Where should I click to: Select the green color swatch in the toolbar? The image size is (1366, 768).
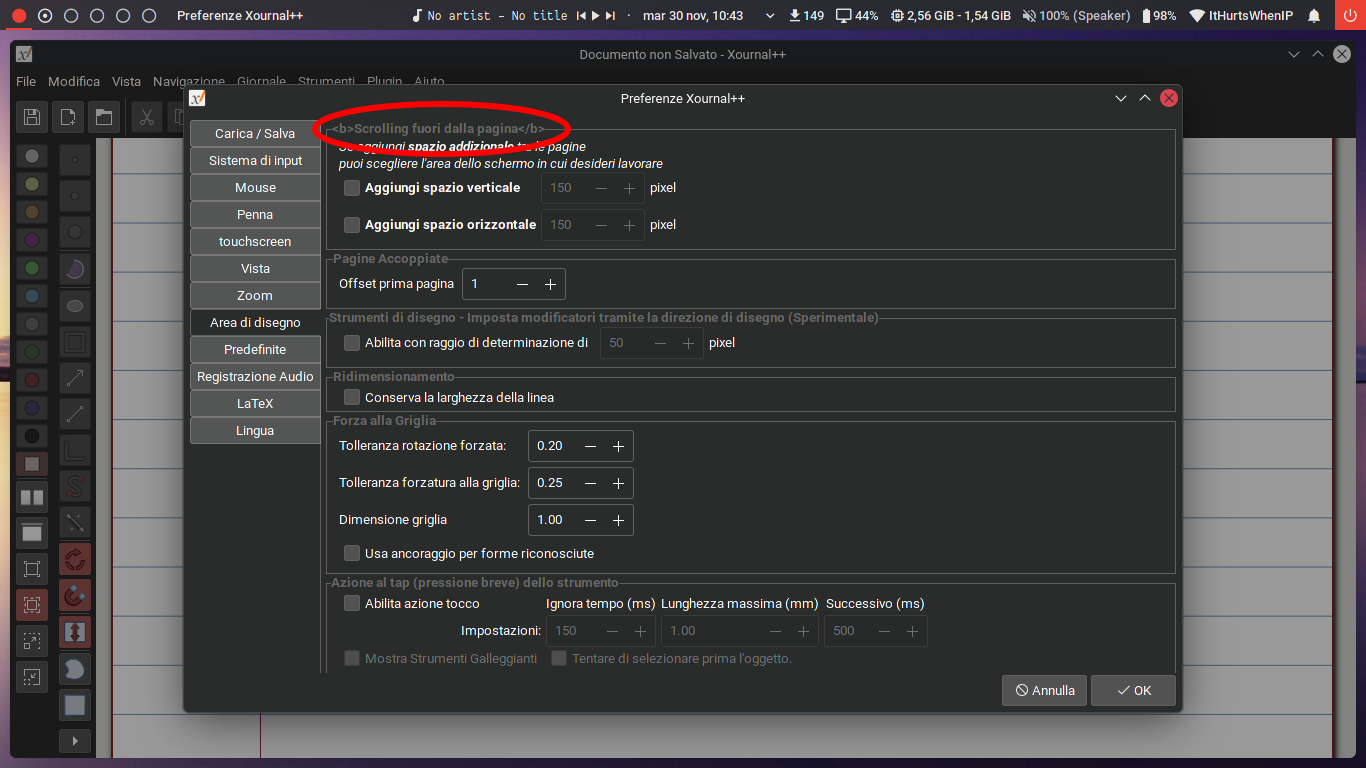pyautogui.click(x=31, y=268)
